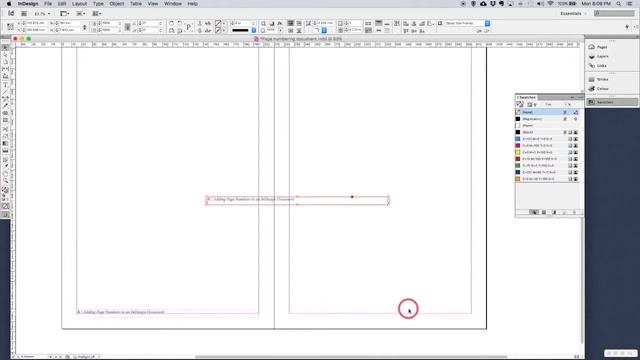Screen dimensions: 640x360
Task: Open the Help menu
Action: 193,4
